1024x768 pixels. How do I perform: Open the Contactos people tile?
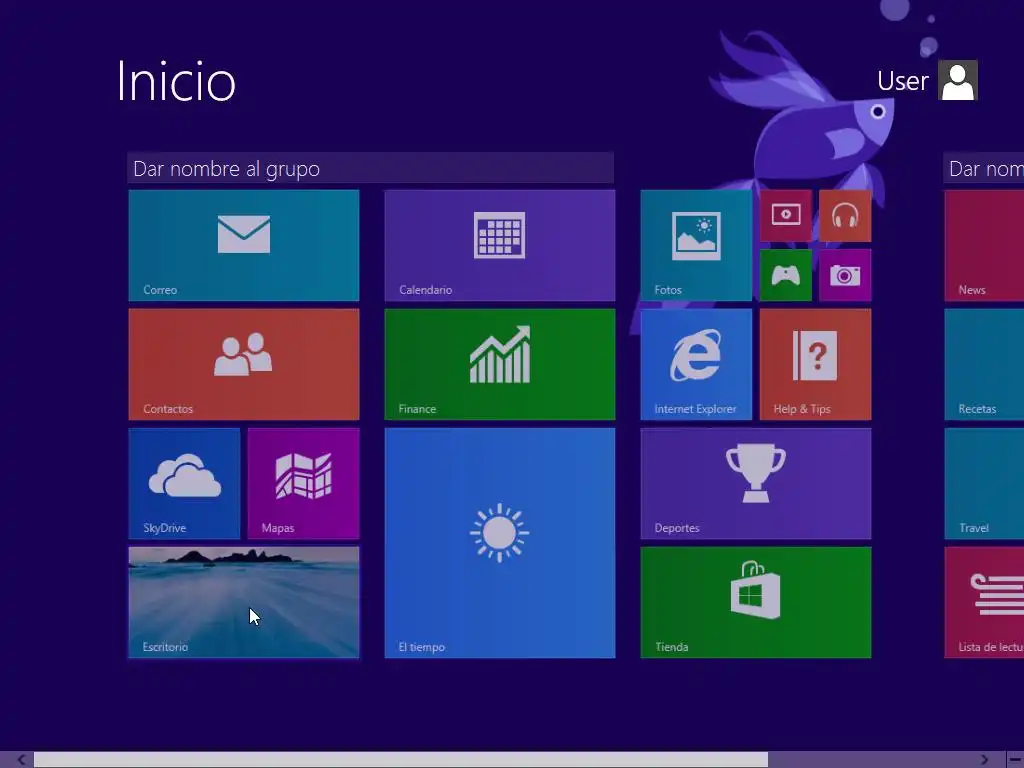point(244,364)
